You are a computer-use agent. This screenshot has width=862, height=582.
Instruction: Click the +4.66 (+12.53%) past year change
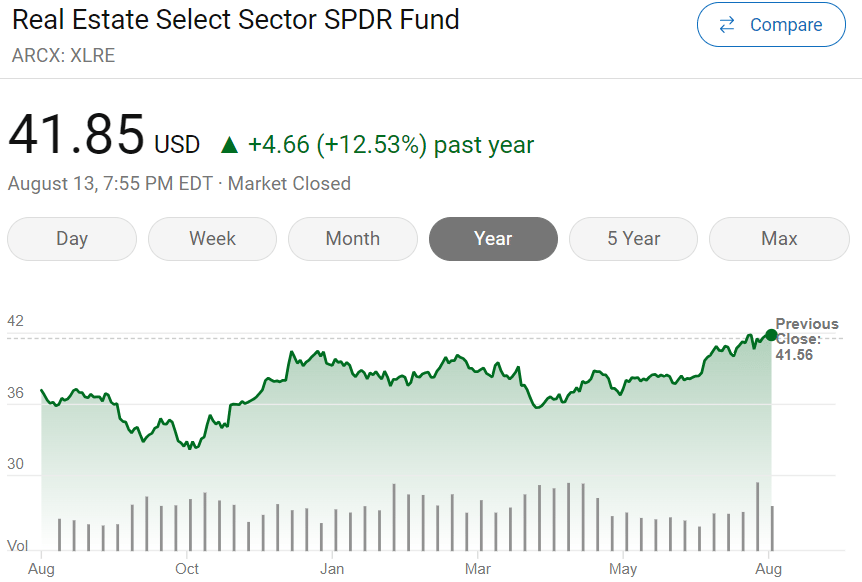pyautogui.click(x=391, y=145)
